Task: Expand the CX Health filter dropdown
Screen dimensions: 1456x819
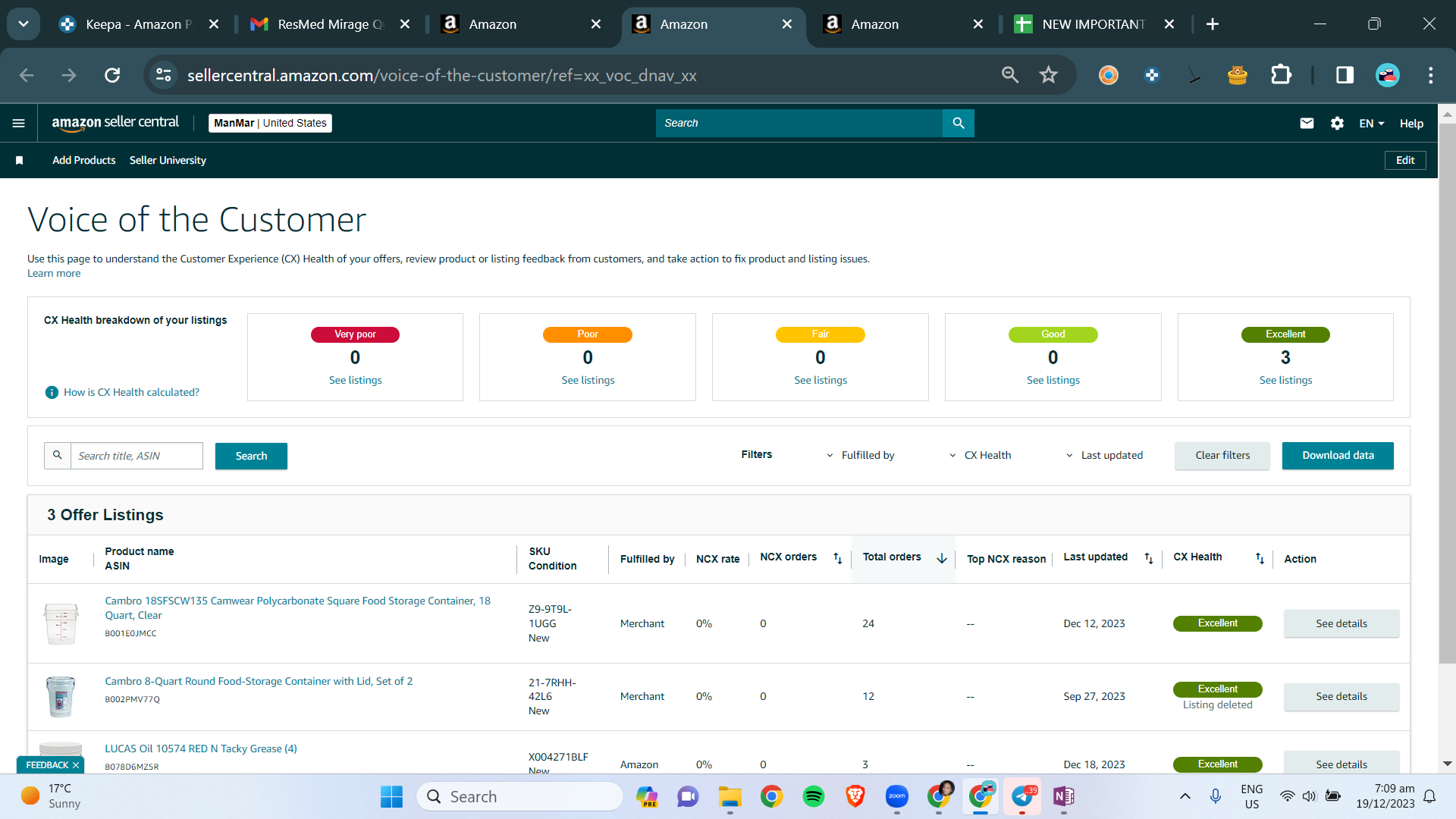Action: coord(980,455)
